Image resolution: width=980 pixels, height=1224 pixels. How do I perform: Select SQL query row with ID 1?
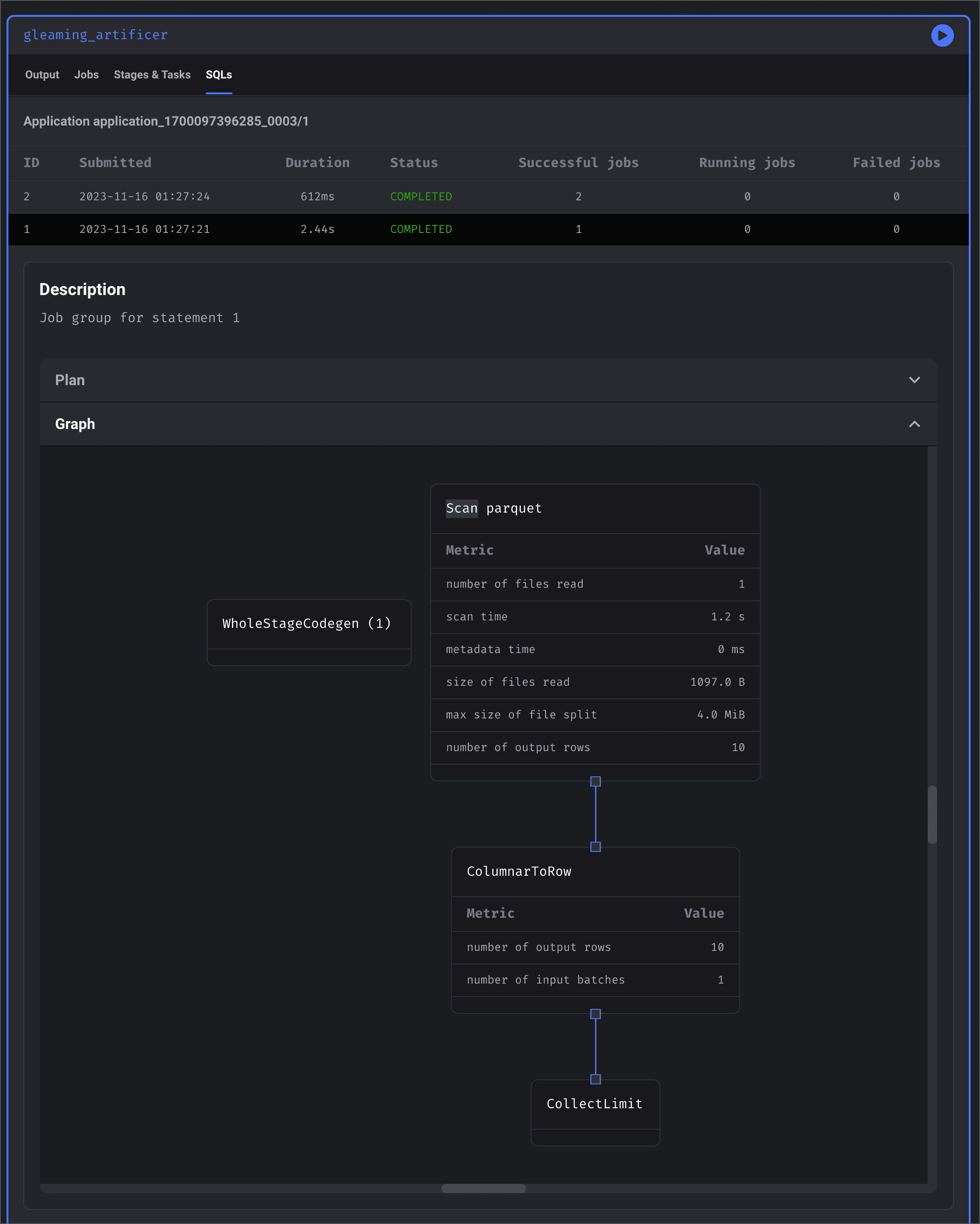(x=488, y=229)
